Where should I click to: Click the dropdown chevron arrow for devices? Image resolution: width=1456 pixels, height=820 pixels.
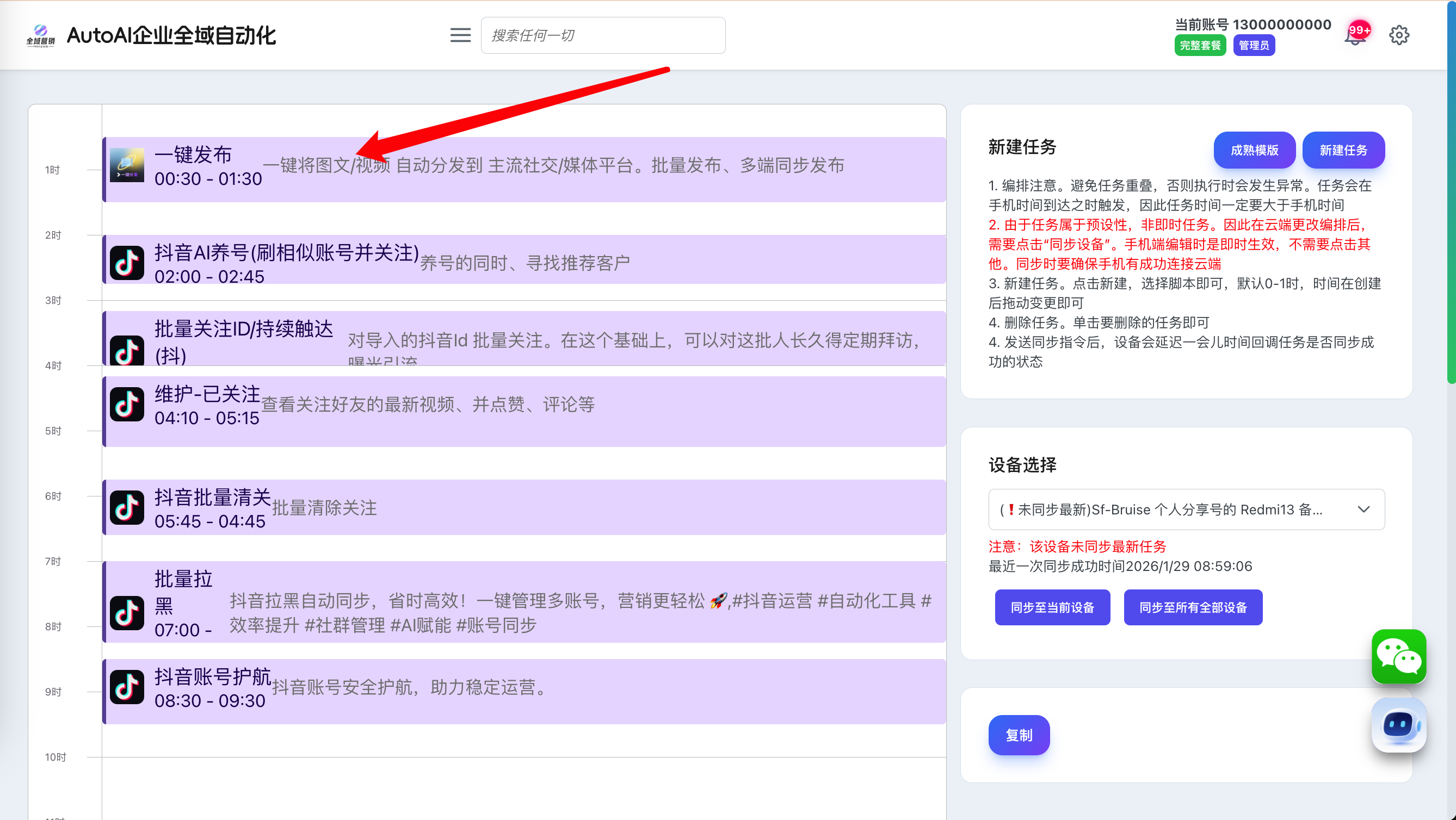[x=1364, y=510]
